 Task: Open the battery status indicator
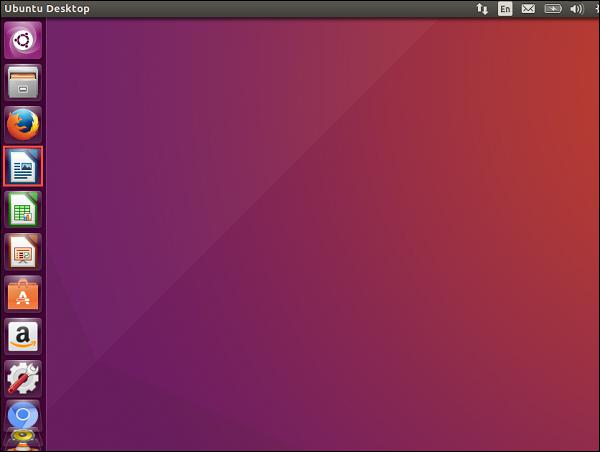click(x=553, y=9)
